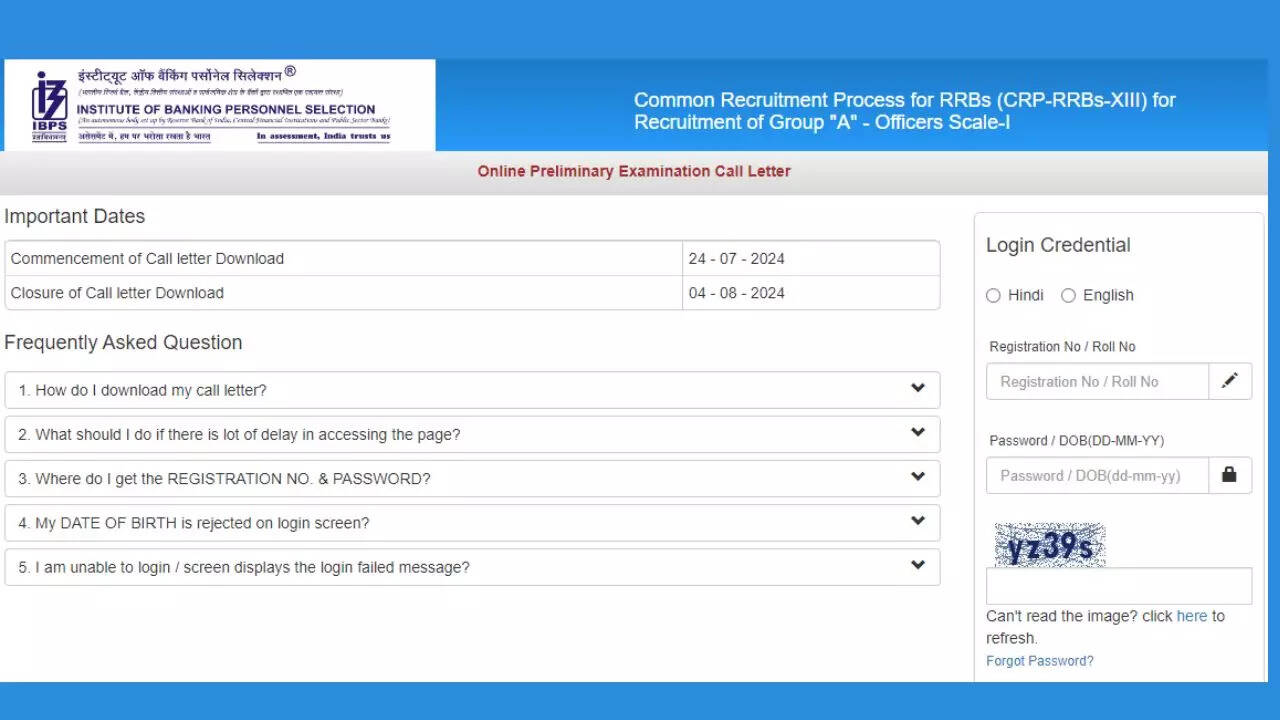Click the pencil icon beside Registration No field
The image size is (1280, 720).
coord(1229,381)
